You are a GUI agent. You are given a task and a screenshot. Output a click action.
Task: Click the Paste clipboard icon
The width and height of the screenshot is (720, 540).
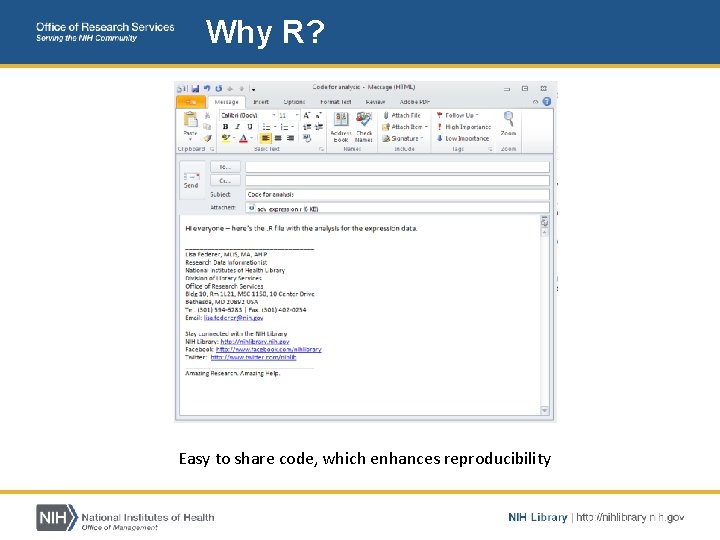point(190,120)
